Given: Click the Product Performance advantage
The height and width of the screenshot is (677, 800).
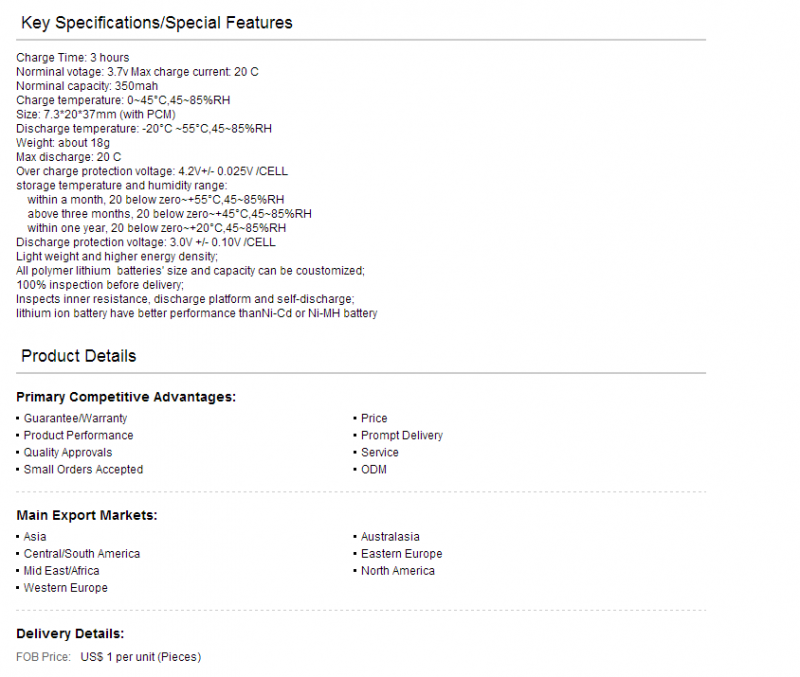Looking at the screenshot, I should coord(79,435).
